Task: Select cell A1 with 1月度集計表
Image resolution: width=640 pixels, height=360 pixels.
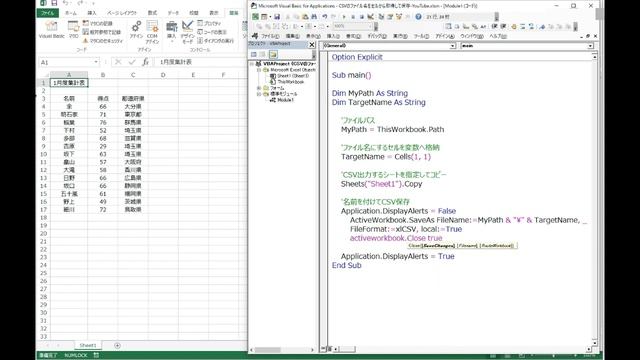Action: (x=69, y=83)
